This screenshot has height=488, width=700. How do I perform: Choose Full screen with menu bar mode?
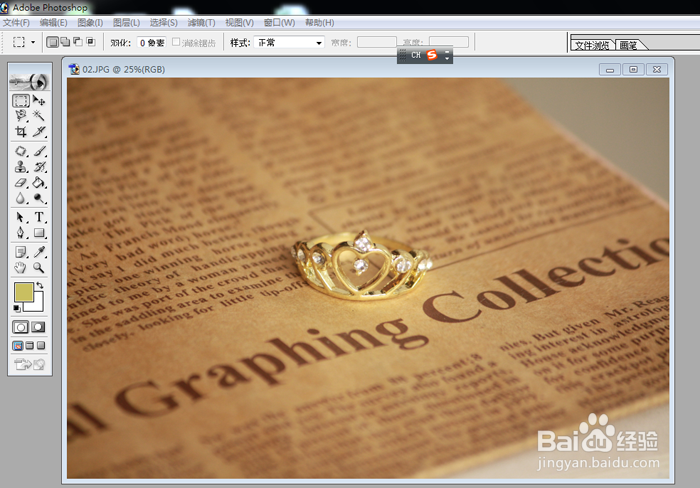pyautogui.click(x=29, y=346)
